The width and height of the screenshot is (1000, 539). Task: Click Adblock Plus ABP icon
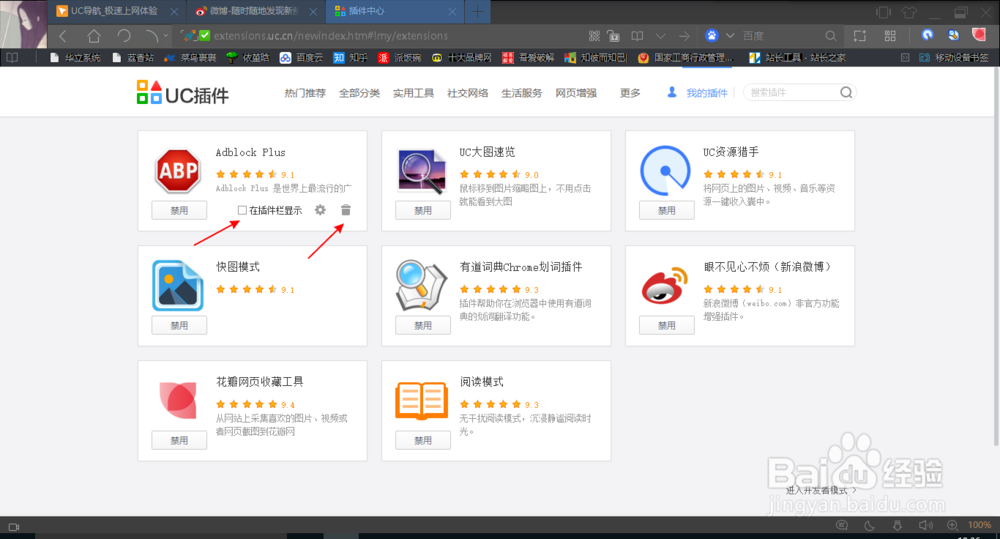click(x=178, y=171)
